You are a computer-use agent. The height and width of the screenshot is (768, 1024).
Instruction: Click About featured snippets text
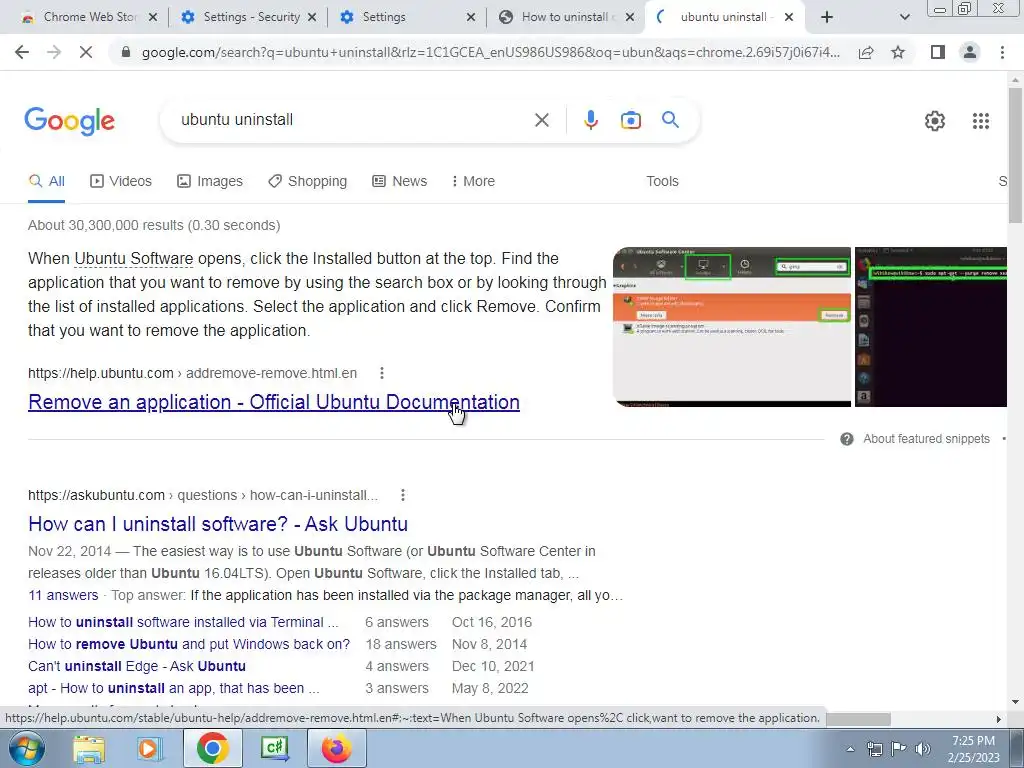click(926, 439)
